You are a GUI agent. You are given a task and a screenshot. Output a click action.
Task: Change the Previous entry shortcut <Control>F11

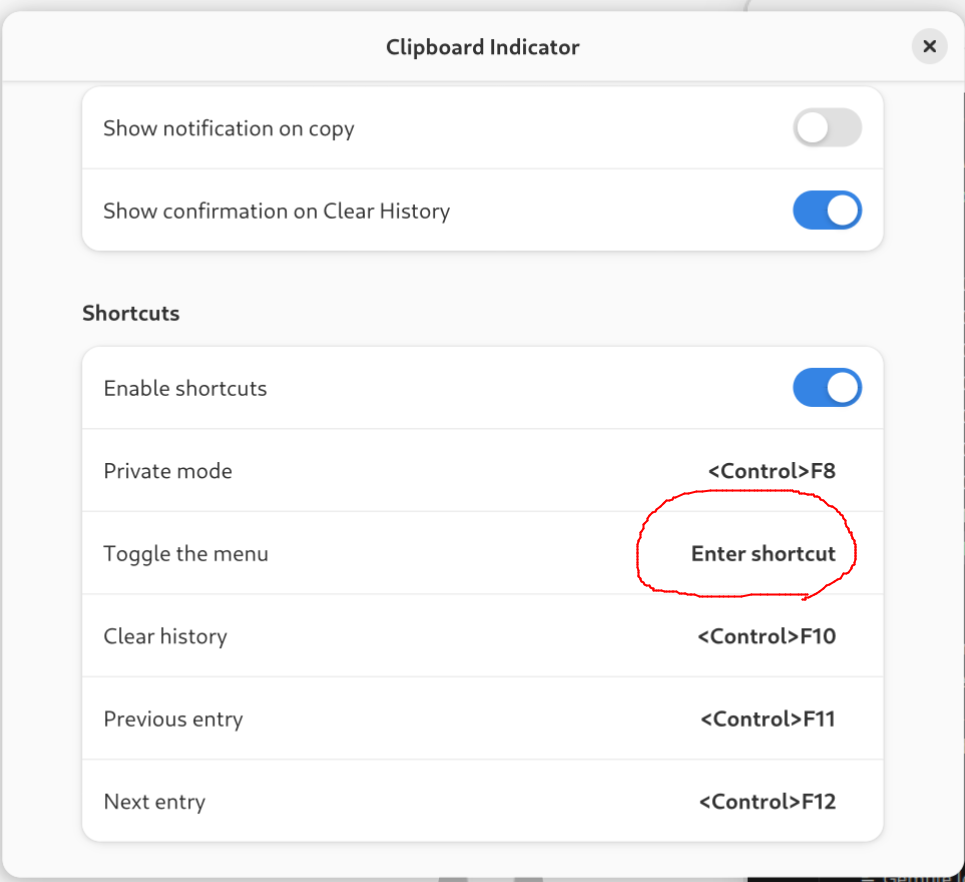[768, 719]
